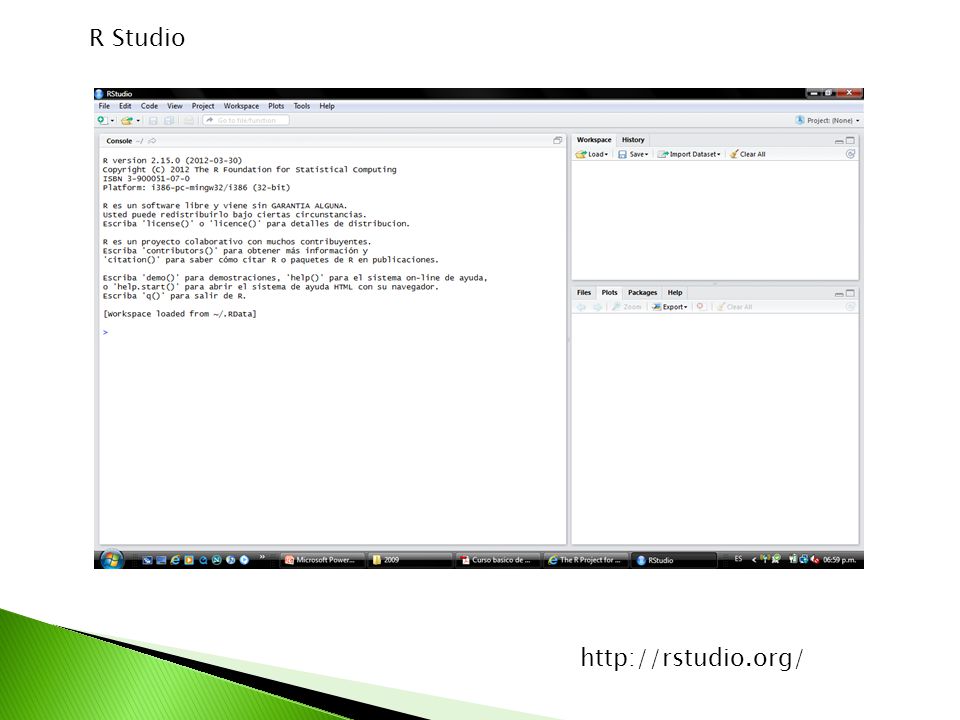
Task: Click the Zoom plot button
Action: point(626,307)
